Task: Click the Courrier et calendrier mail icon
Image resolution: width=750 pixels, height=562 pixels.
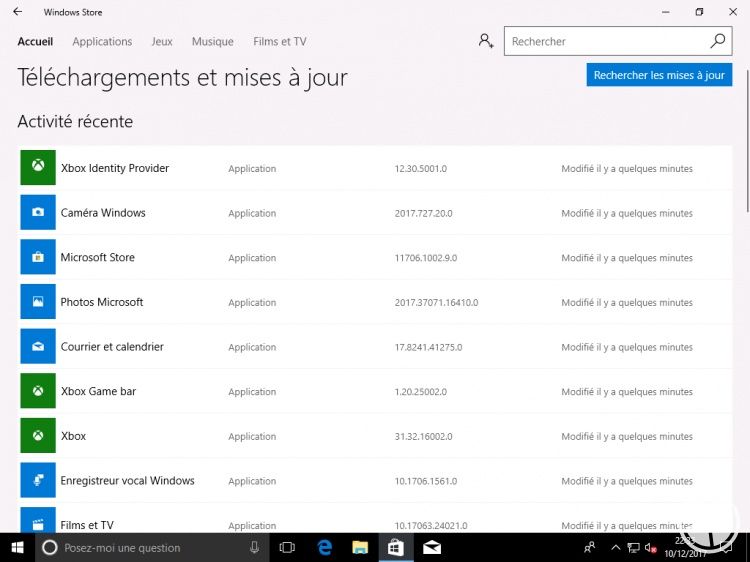Action: (38, 347)
